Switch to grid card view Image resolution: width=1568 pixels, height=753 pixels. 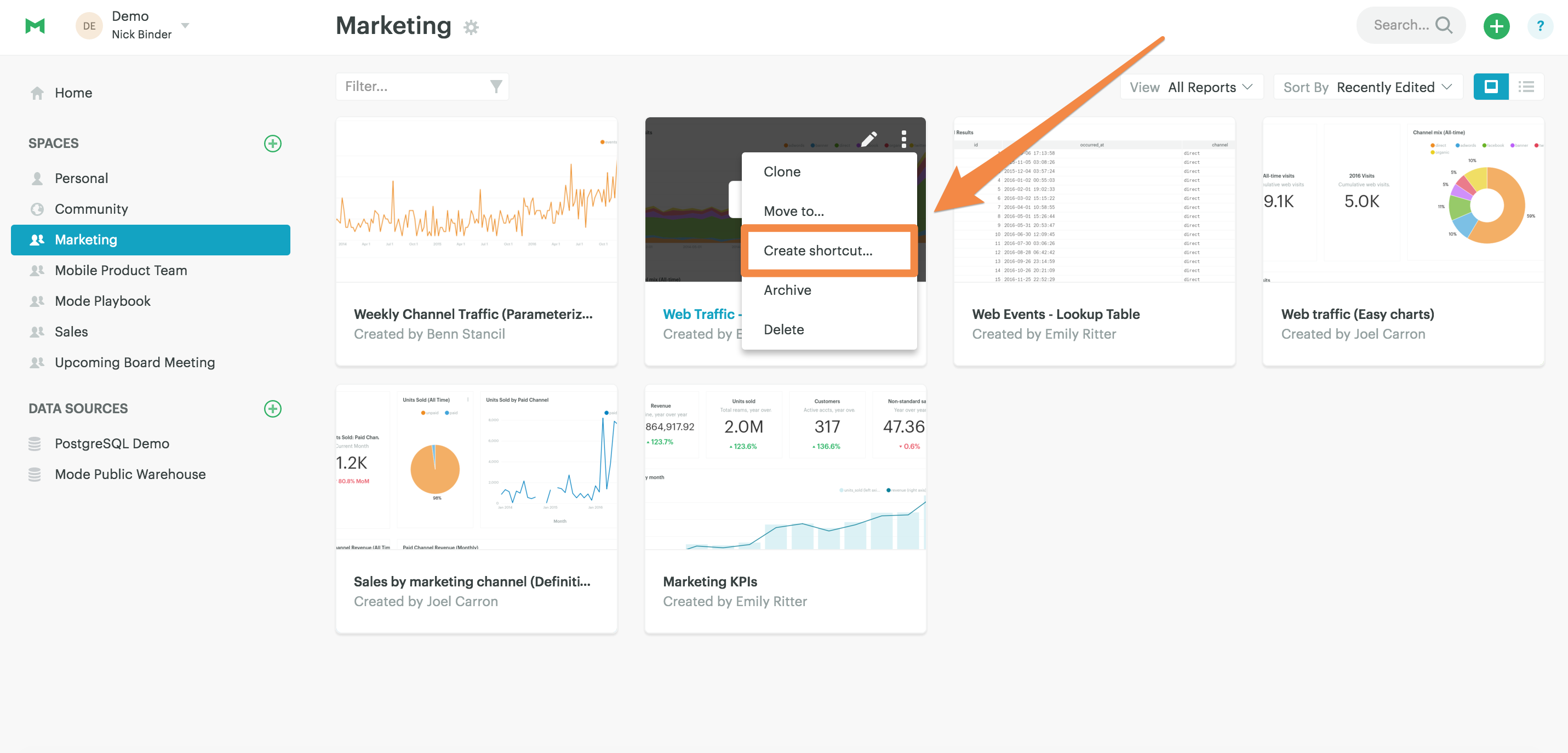click(x=1491, y=87)
